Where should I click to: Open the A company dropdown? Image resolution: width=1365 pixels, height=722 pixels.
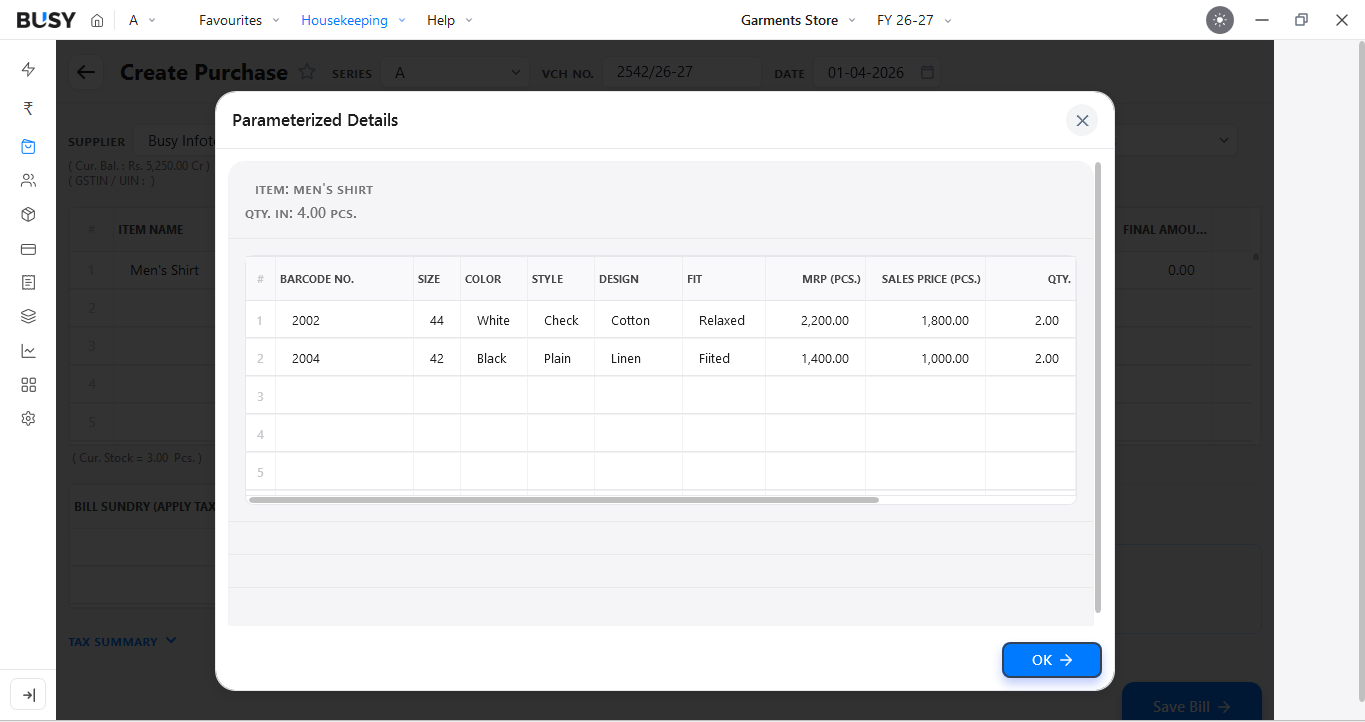point(142,20)
